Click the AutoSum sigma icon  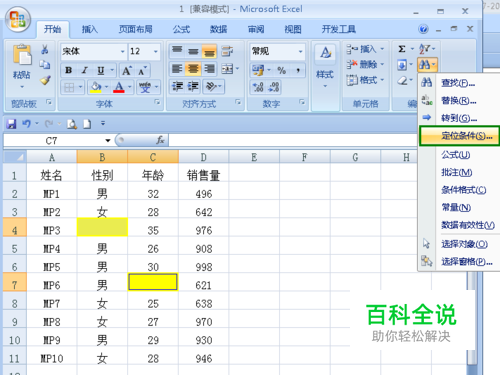402,49
